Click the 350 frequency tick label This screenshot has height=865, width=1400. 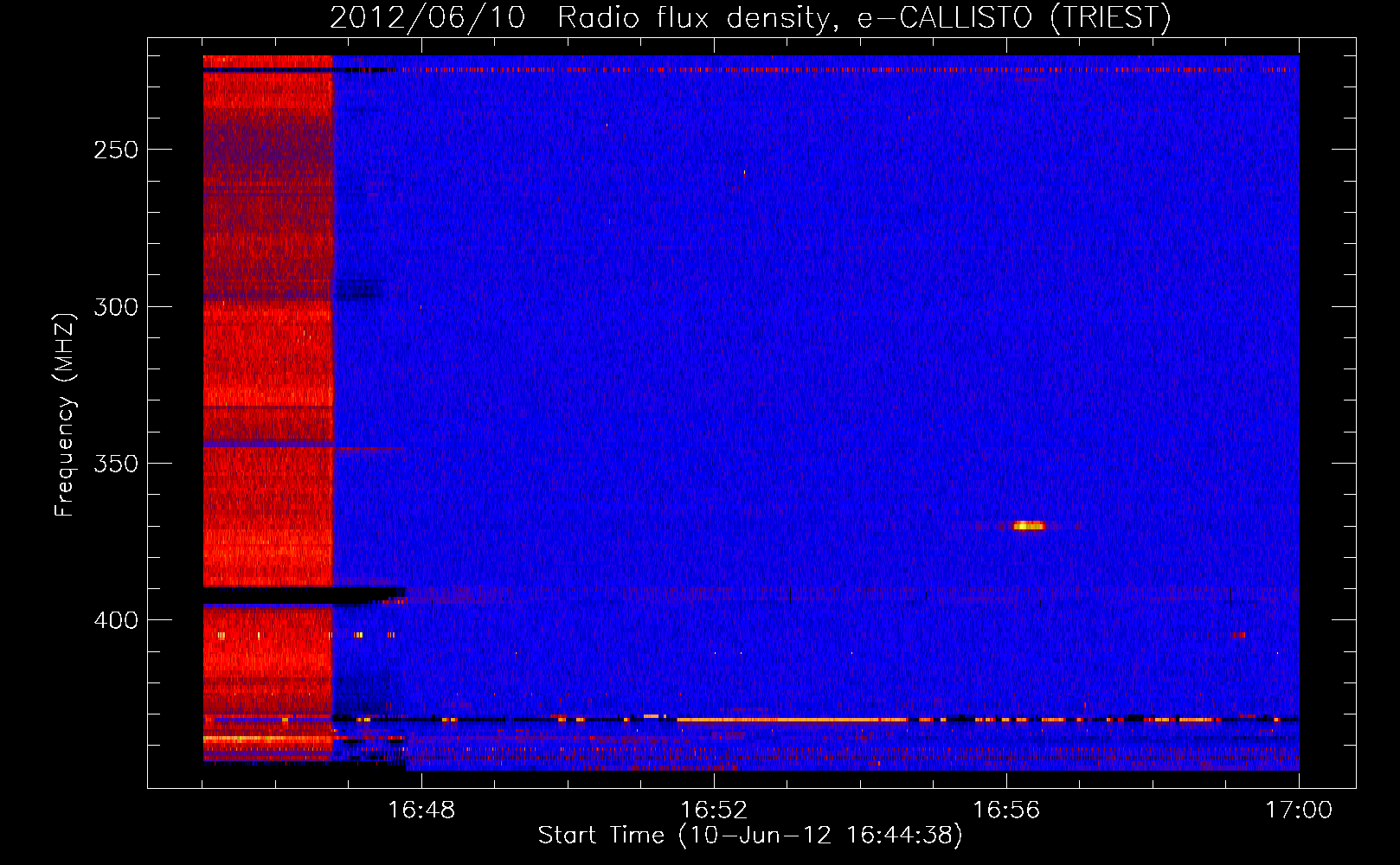click(x=116, y=464)
